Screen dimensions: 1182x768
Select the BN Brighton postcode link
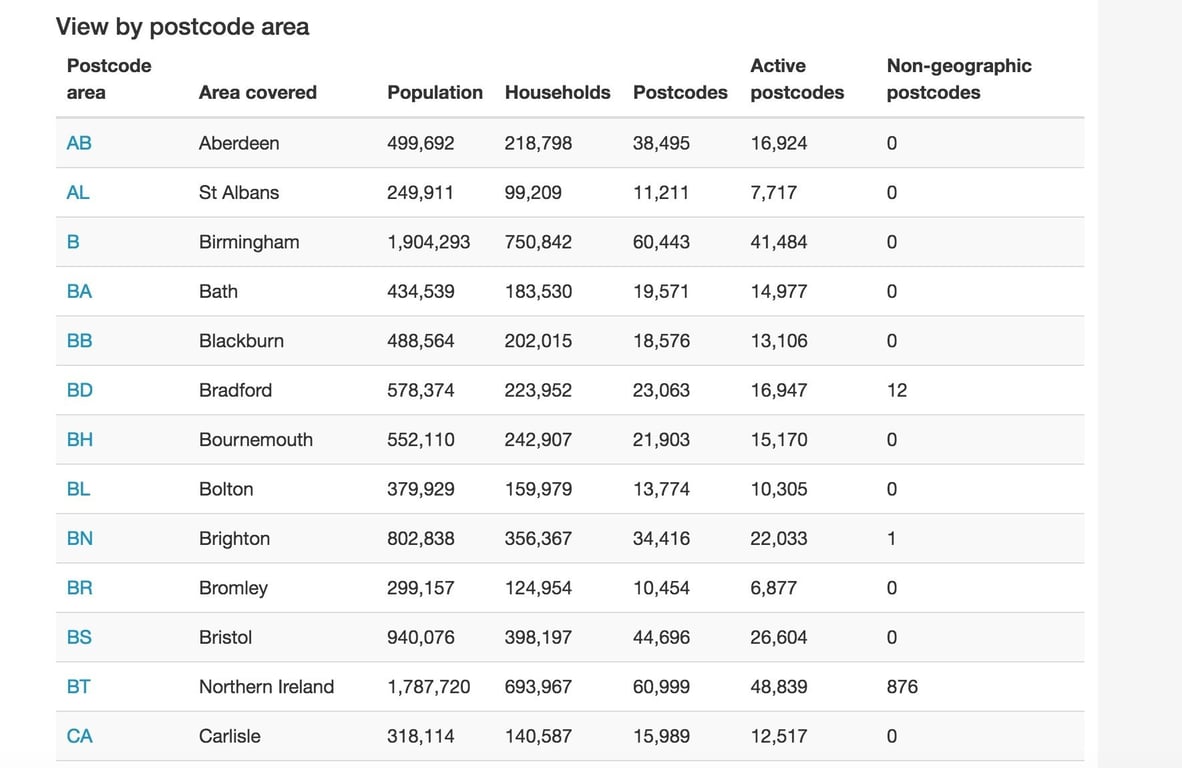tap(79, 538)
